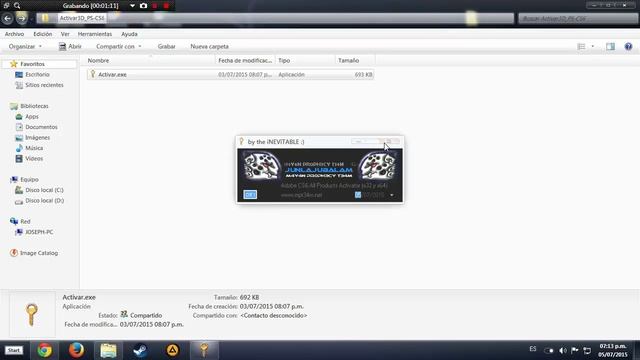Open the date dropdown arrow in dialog
Viewport: 640px width, 360px height.
pos(392,195)
